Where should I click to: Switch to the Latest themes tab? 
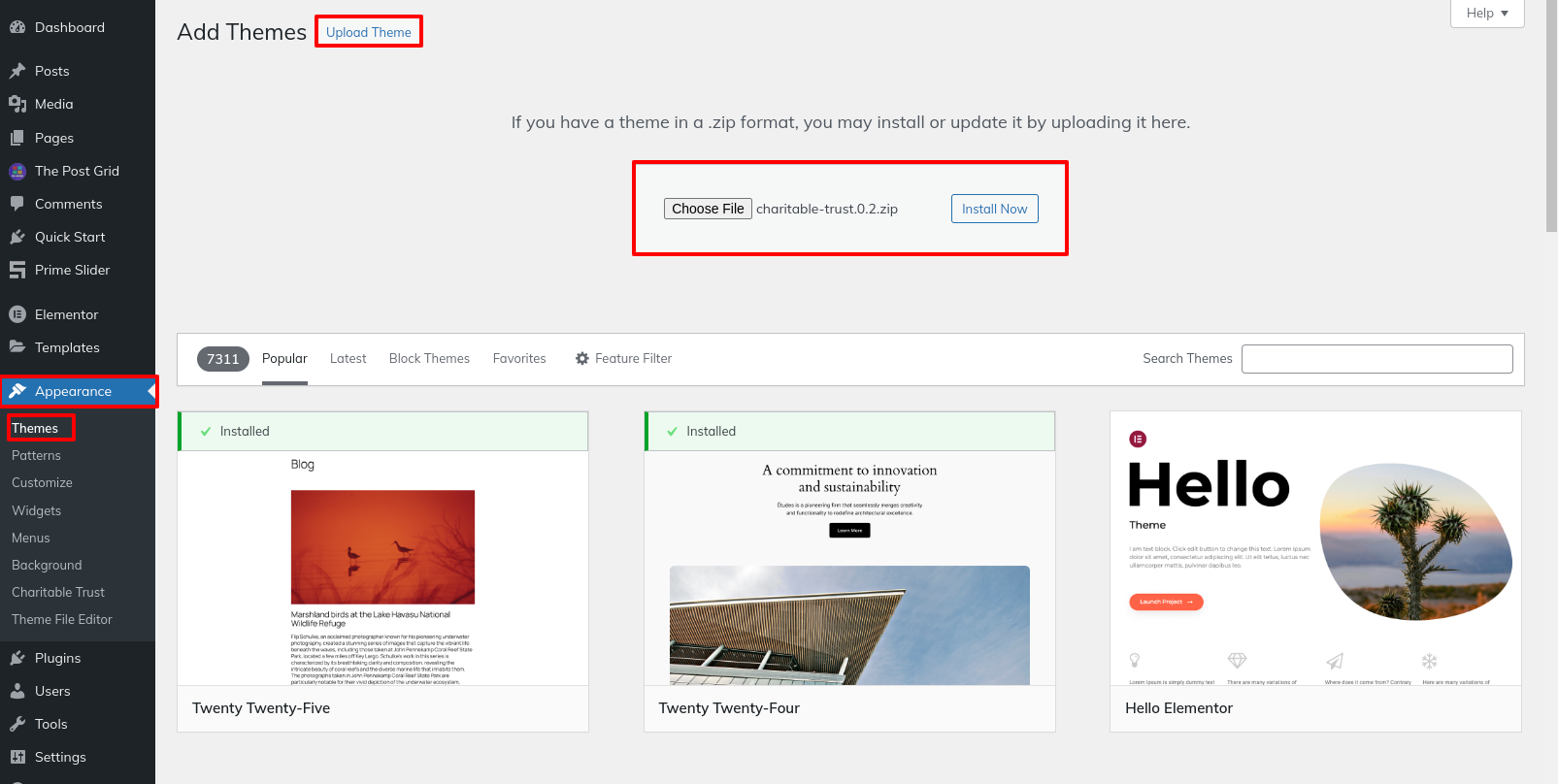tap(348, 359)
